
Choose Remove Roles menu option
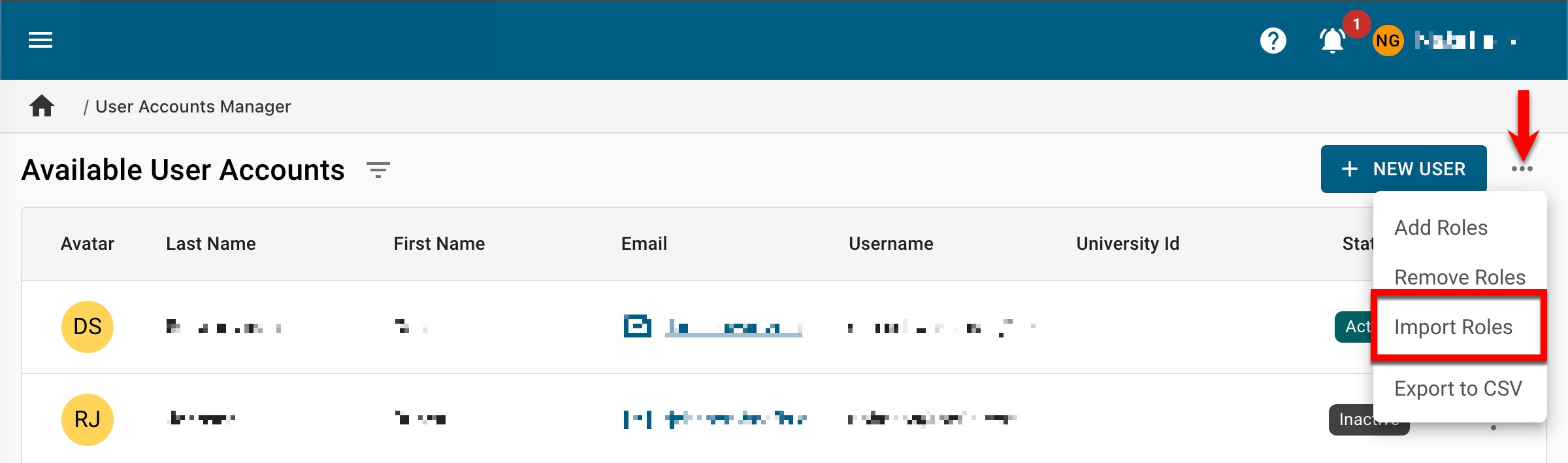1460,277
